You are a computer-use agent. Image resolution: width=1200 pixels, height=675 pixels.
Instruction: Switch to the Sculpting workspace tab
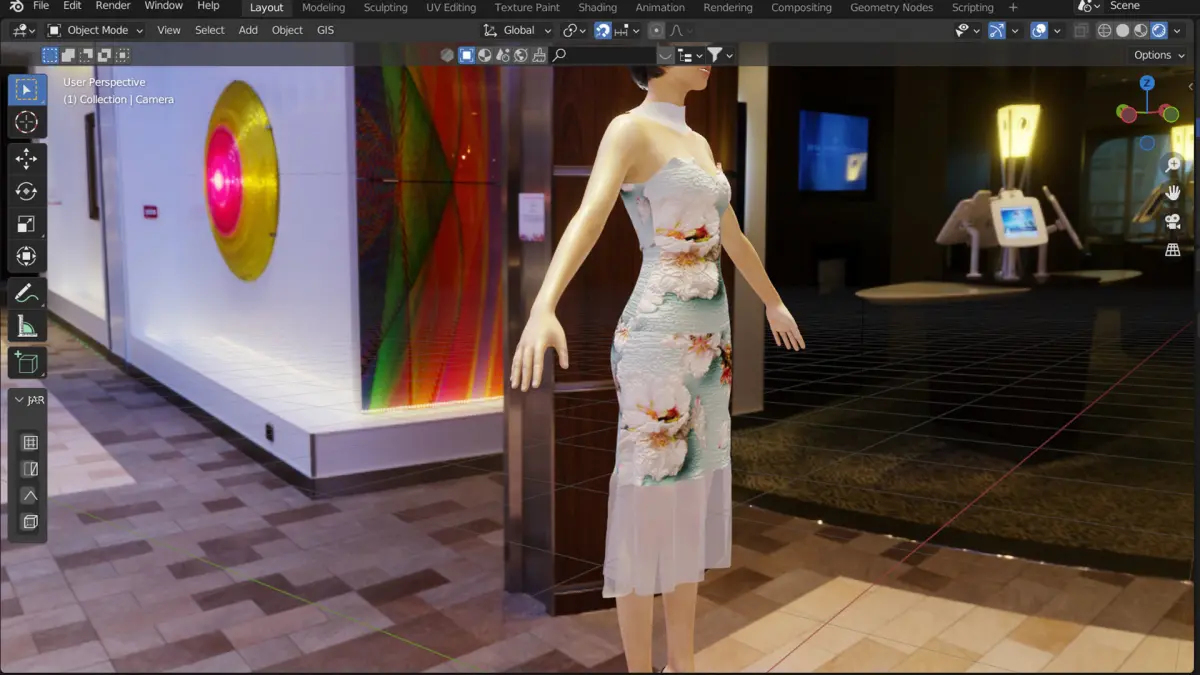(x=386, y=7)
